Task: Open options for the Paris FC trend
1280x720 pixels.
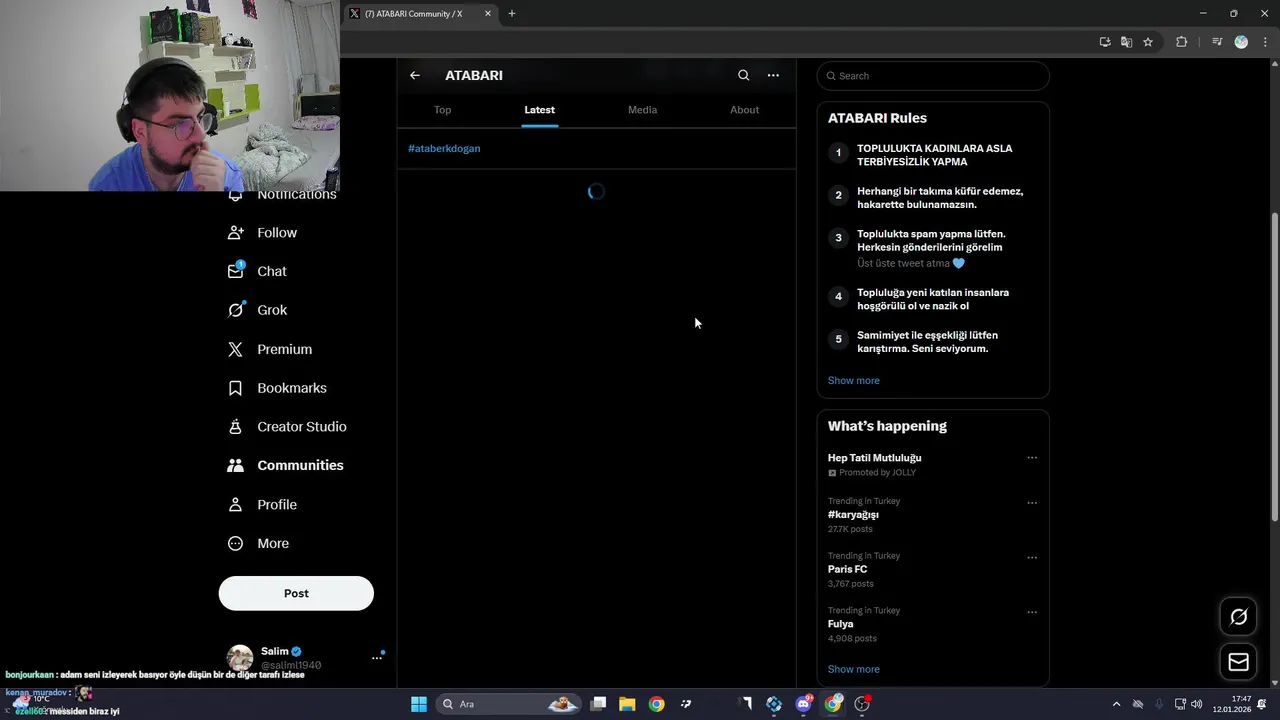Action: (1032, 558)
